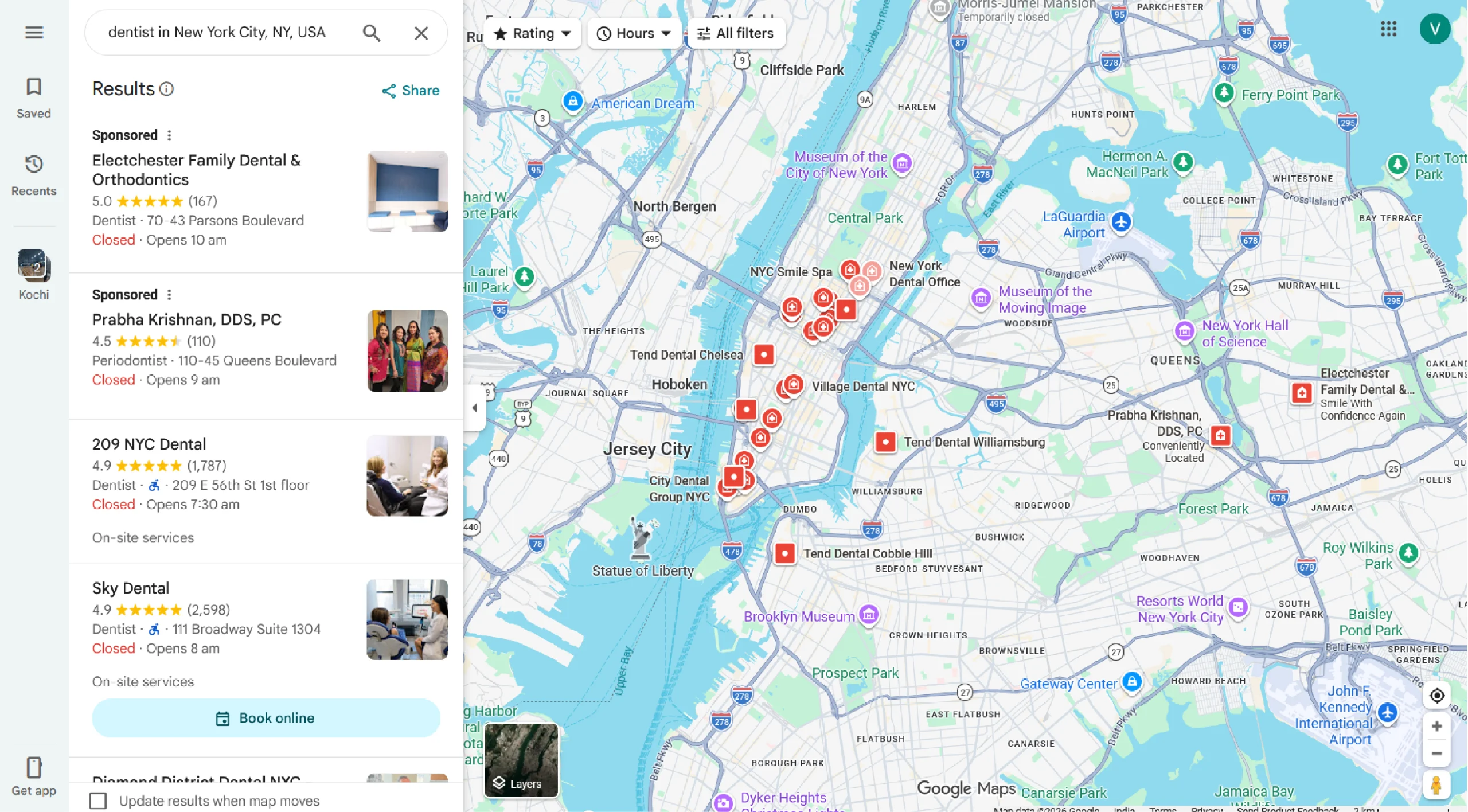Open the hamburger main menu
Image resolution: width=1468 pixels, height=812 pixels.
[x=34, y=32]
